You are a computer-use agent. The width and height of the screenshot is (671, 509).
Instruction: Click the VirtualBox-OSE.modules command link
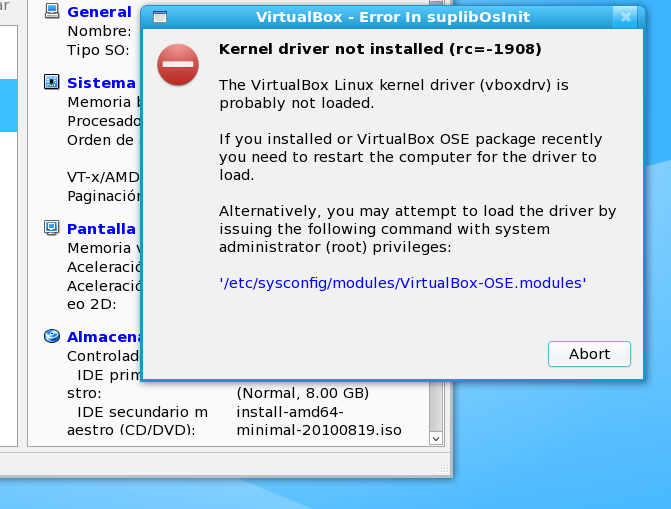pyautogui.click(x=403, y=283)
